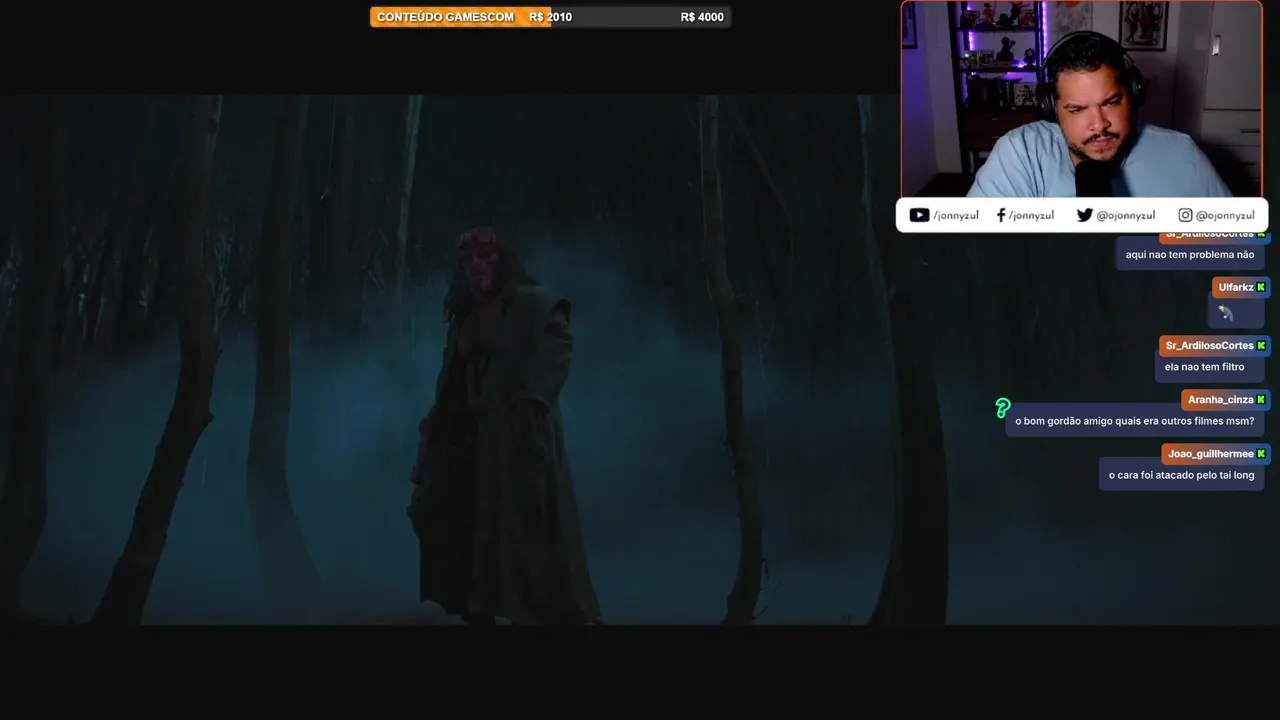Click badge next to Joao_guilhermee username
Viewport: 1280px width, 720px height.
pos(1261,453)
